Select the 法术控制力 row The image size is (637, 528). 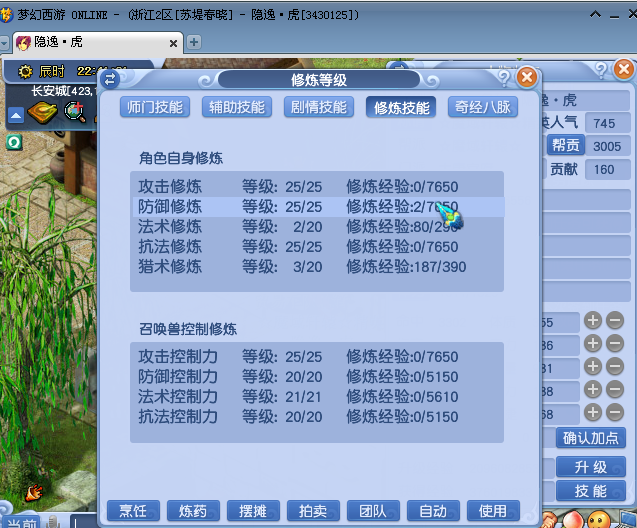point(317,396)
